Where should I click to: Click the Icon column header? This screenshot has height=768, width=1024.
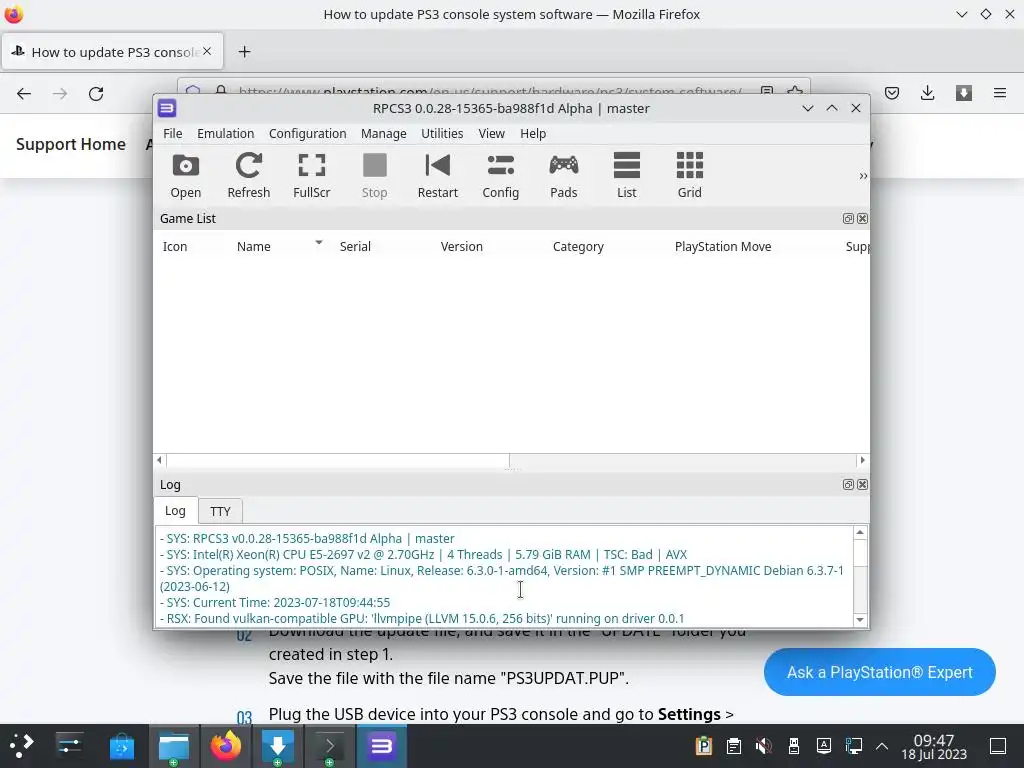pos(174,246)
